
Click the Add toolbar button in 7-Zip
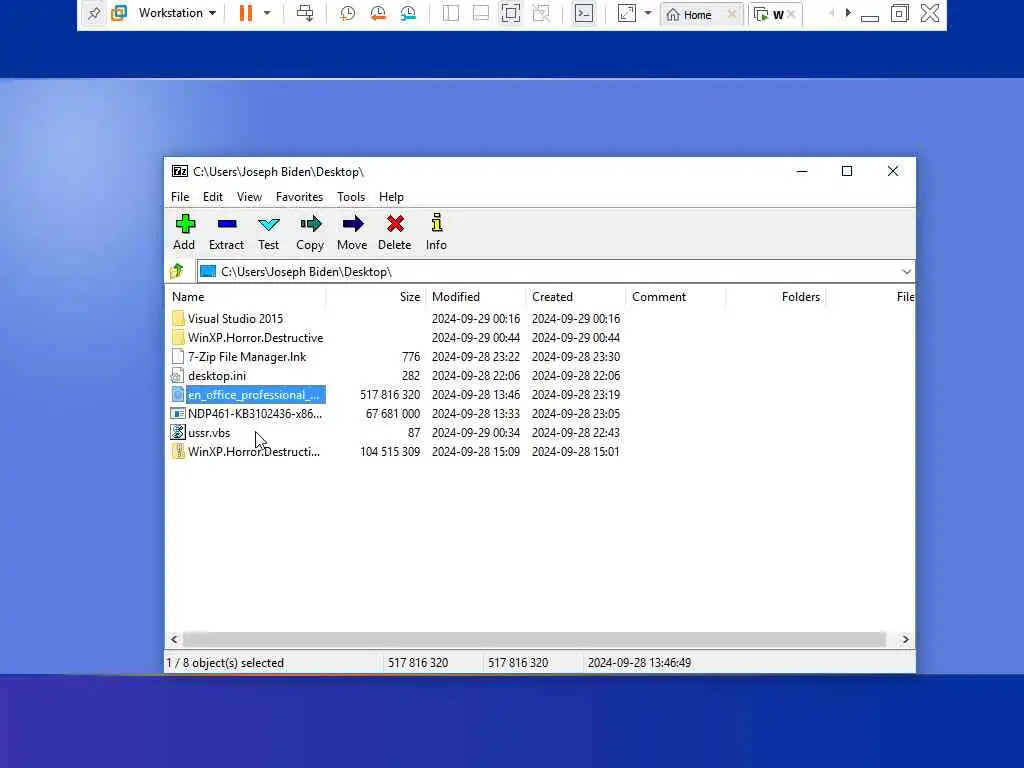[x=184, y=232]
